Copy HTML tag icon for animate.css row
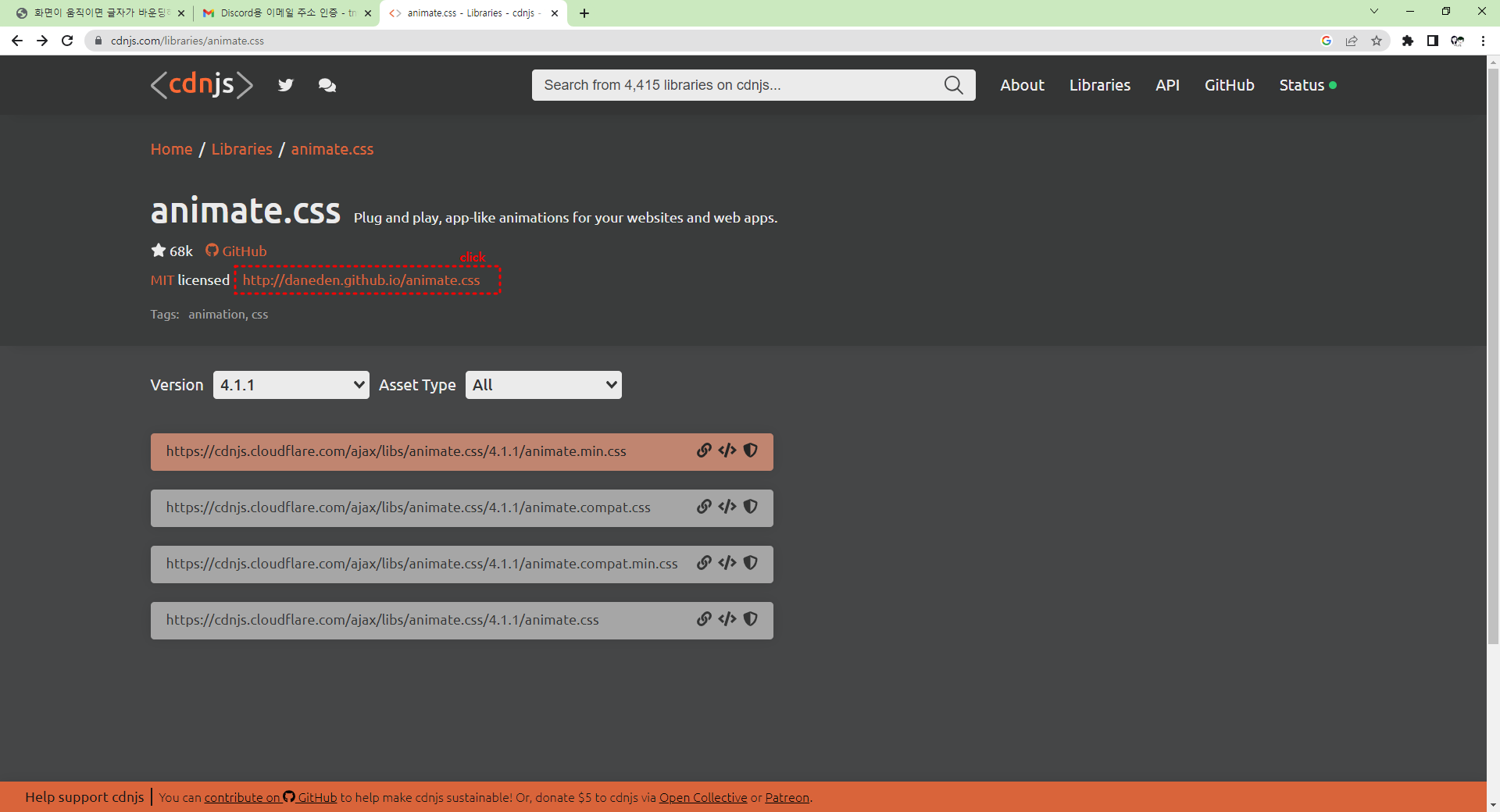Viewport: 1500px width, 812px height. click(727, 619)
